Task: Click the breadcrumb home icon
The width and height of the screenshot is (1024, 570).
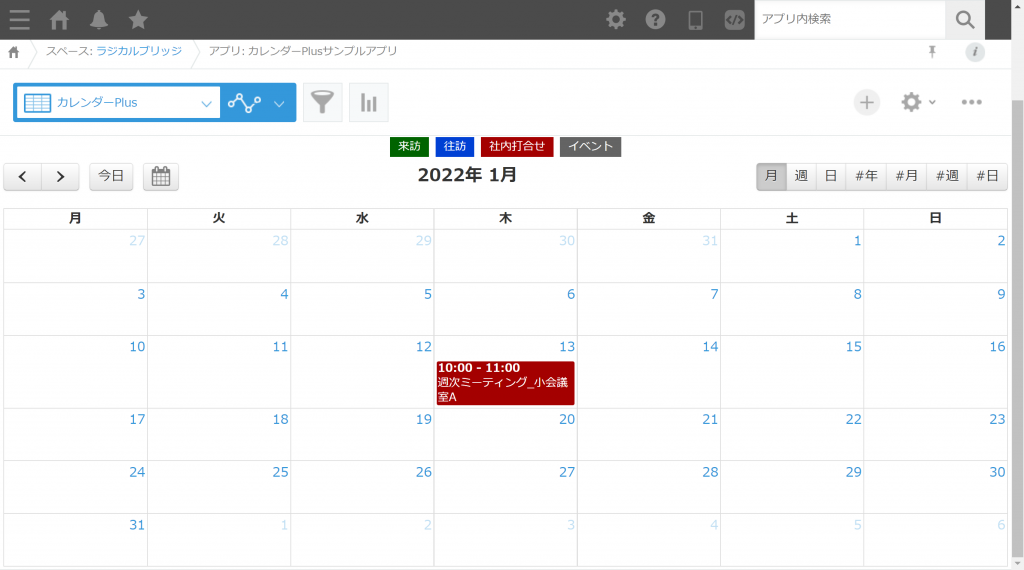Action: [14, 52]
